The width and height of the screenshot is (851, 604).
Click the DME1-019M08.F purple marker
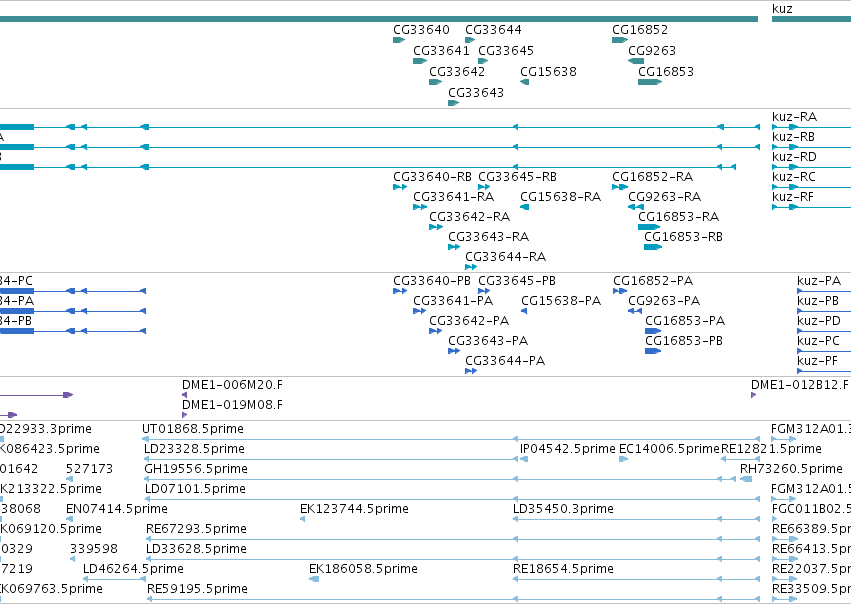185,415
